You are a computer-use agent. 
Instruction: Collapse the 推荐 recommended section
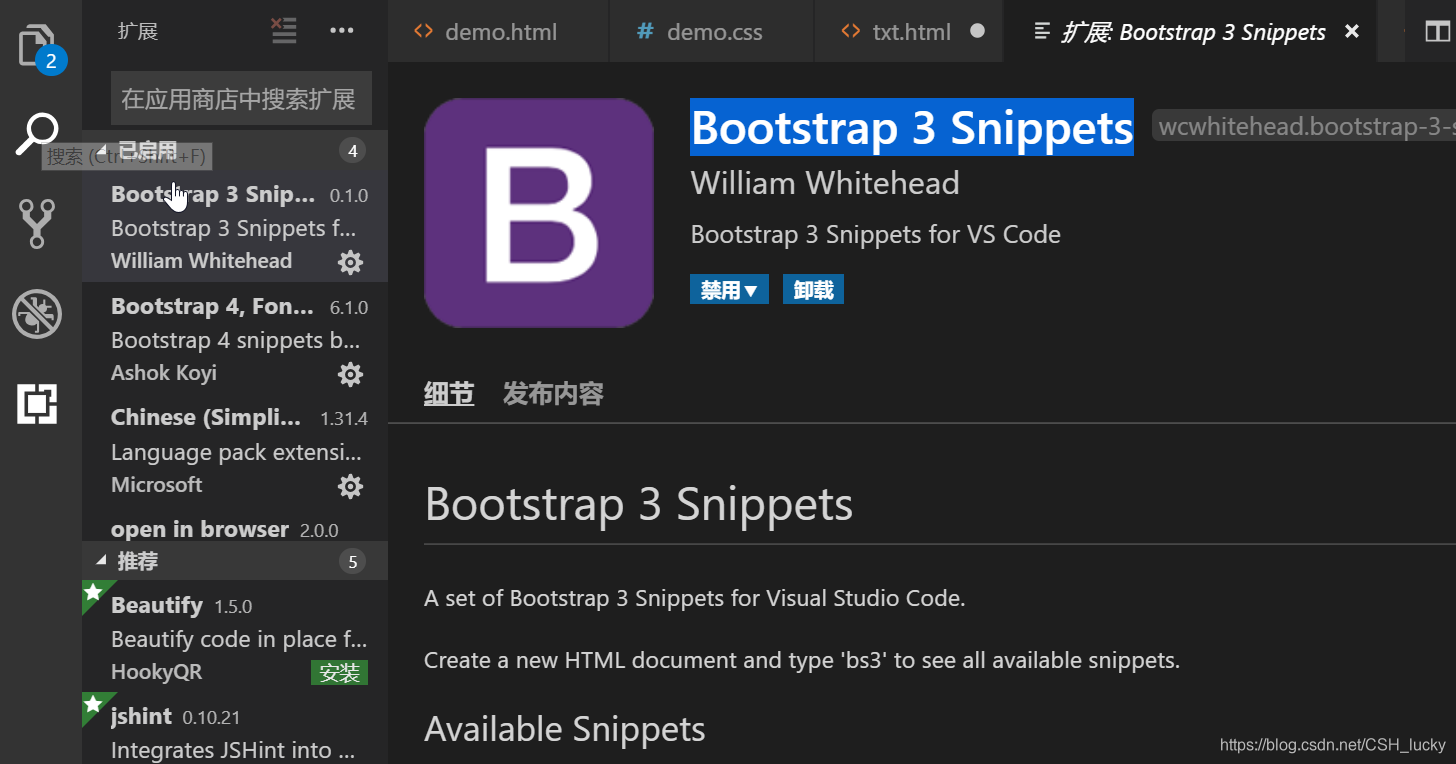click(234, 562)
